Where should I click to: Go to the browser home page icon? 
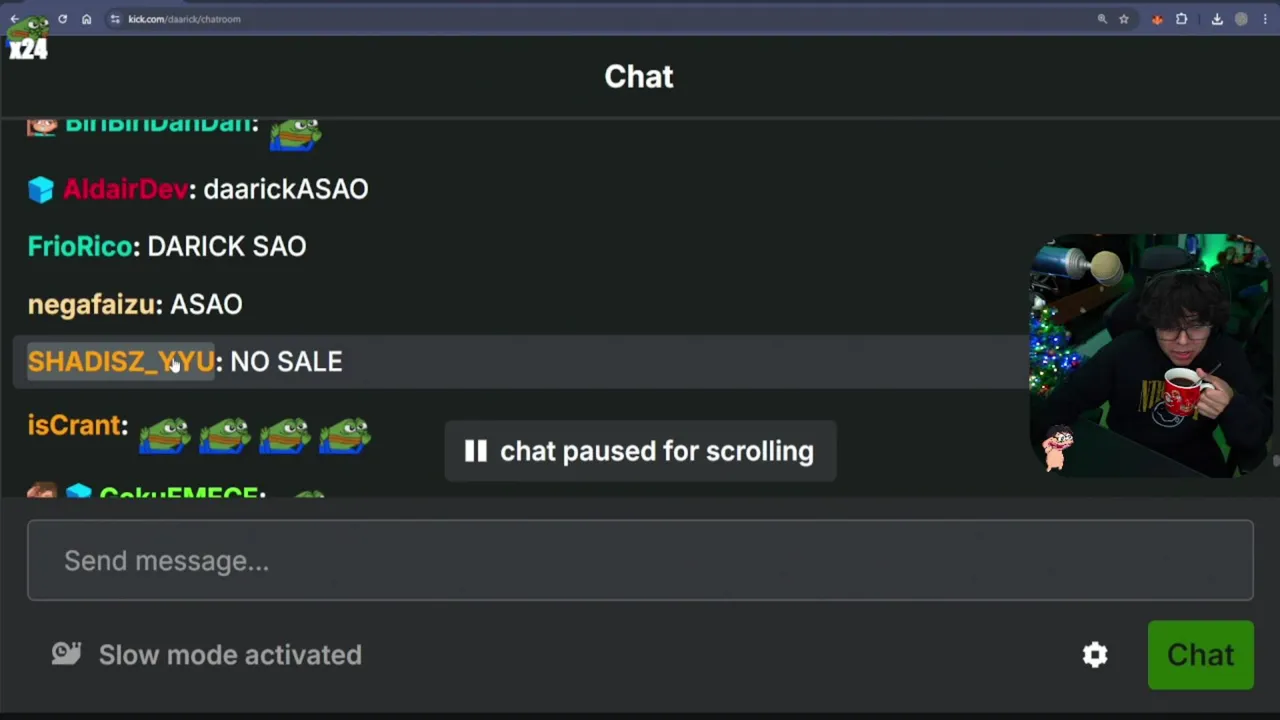point(87,19)
